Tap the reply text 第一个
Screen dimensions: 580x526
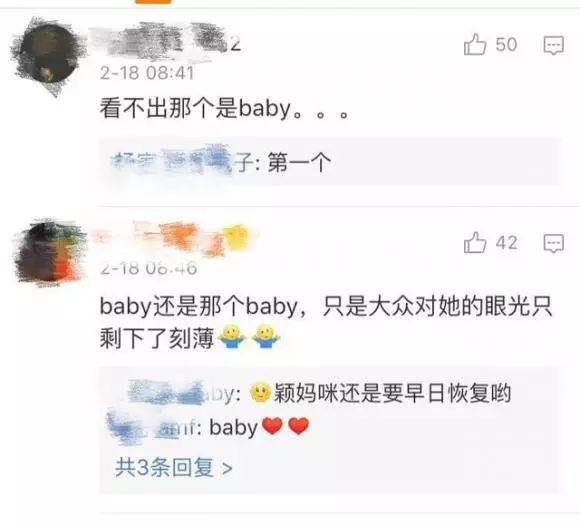tap(299, 162)
